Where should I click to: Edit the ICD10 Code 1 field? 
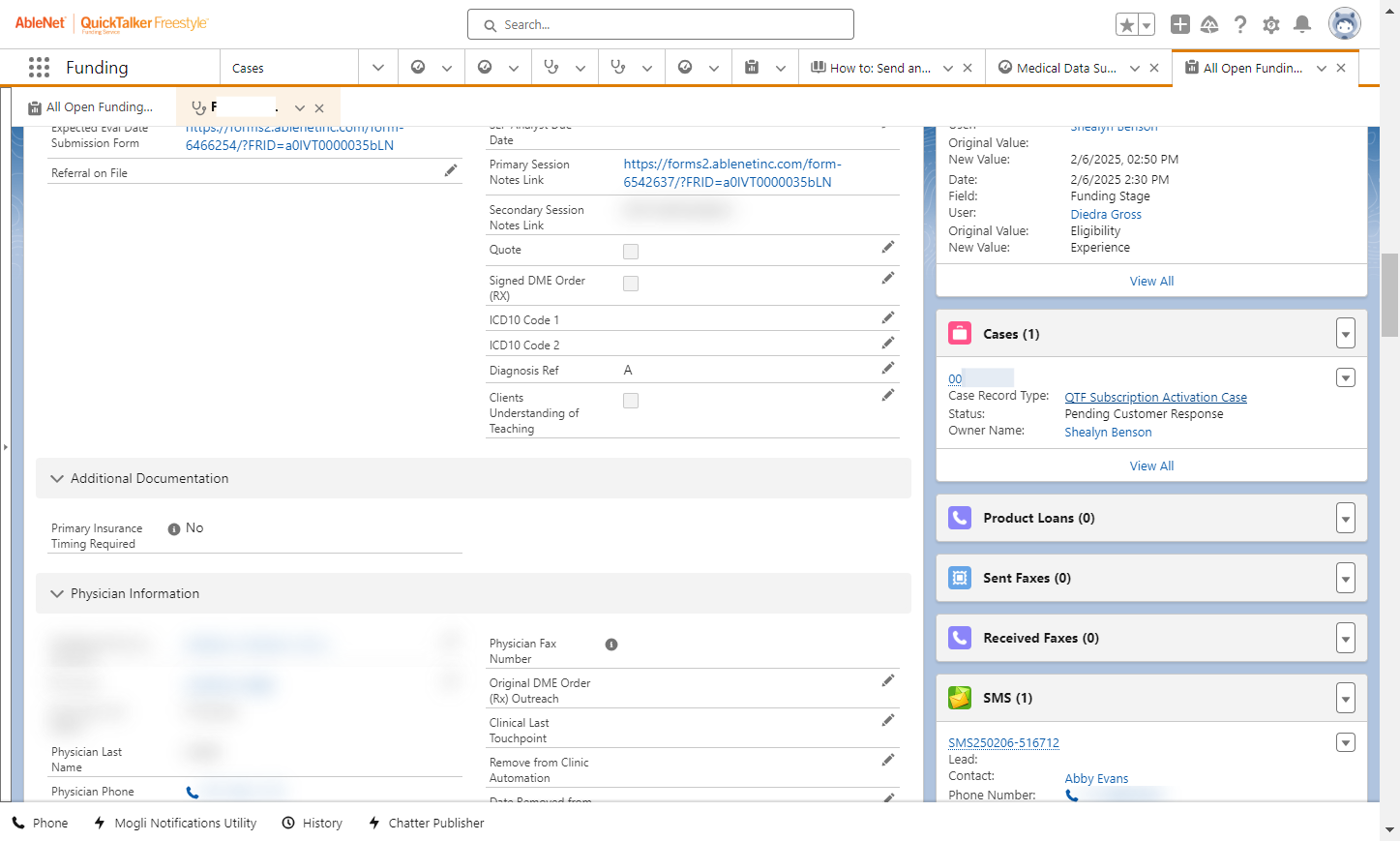(887, 317)
